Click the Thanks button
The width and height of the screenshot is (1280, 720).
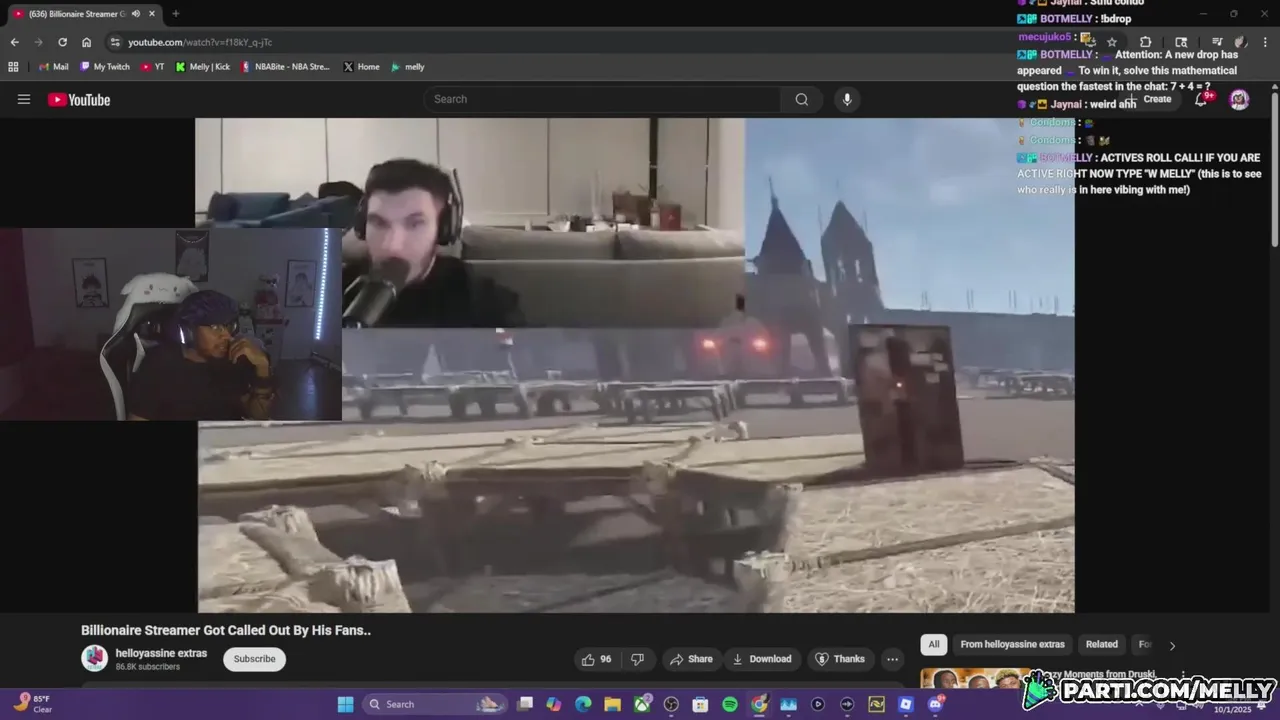(x=839, y=659)
